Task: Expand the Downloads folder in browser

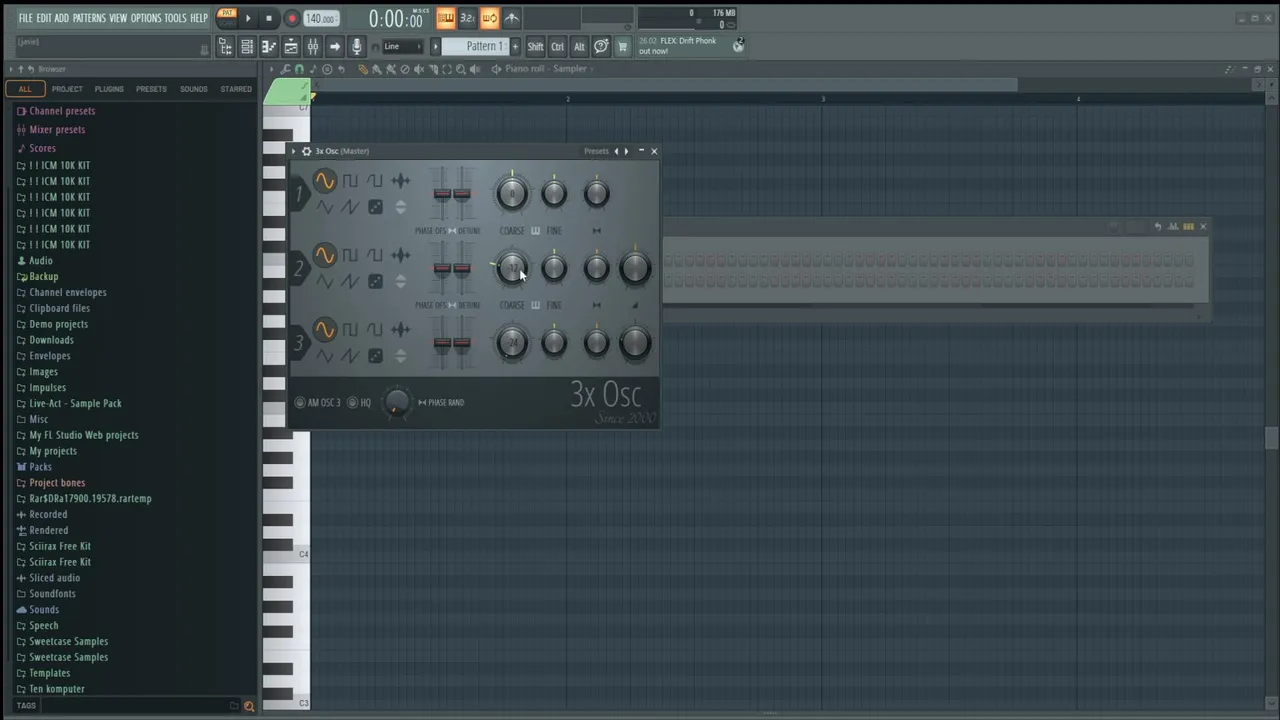Action: pos(51,340)
